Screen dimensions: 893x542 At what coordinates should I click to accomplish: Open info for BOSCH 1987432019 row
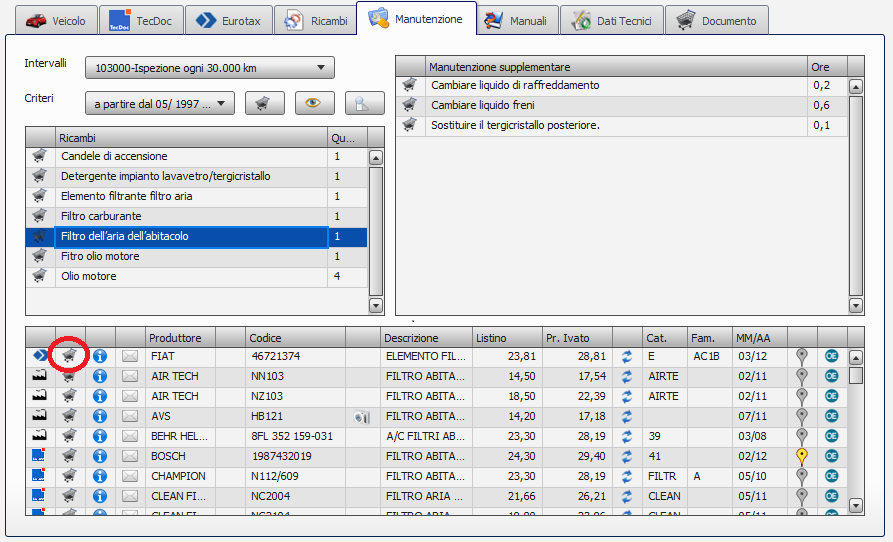coord(100,456)
